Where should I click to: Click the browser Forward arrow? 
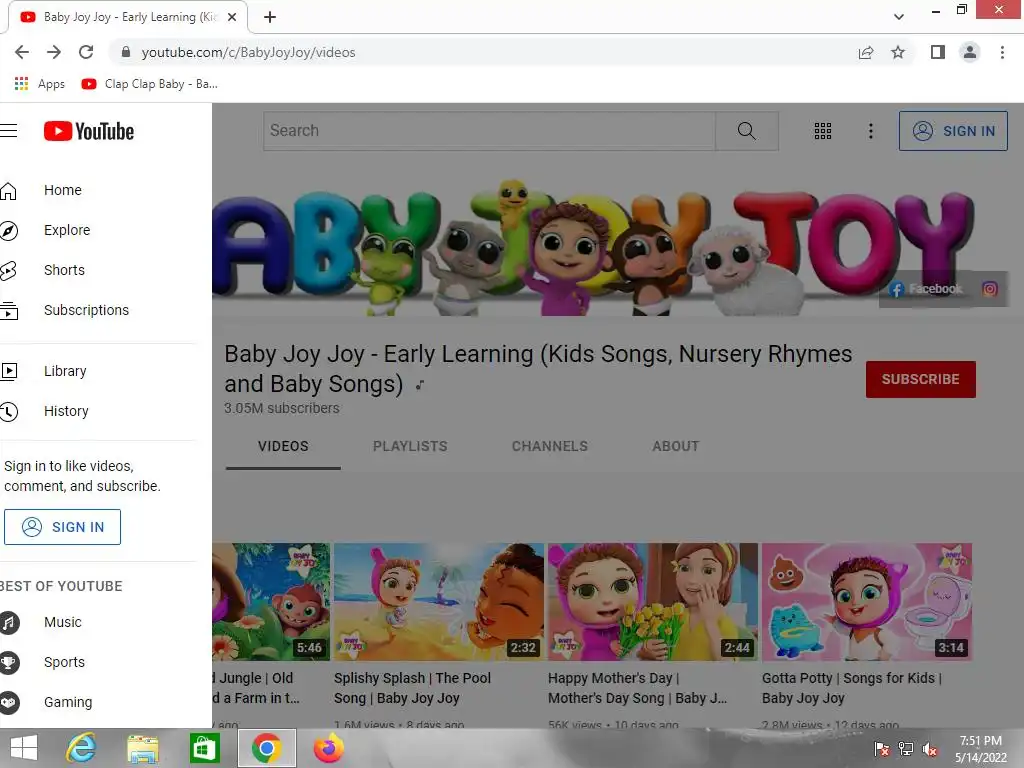pos(54,52)
